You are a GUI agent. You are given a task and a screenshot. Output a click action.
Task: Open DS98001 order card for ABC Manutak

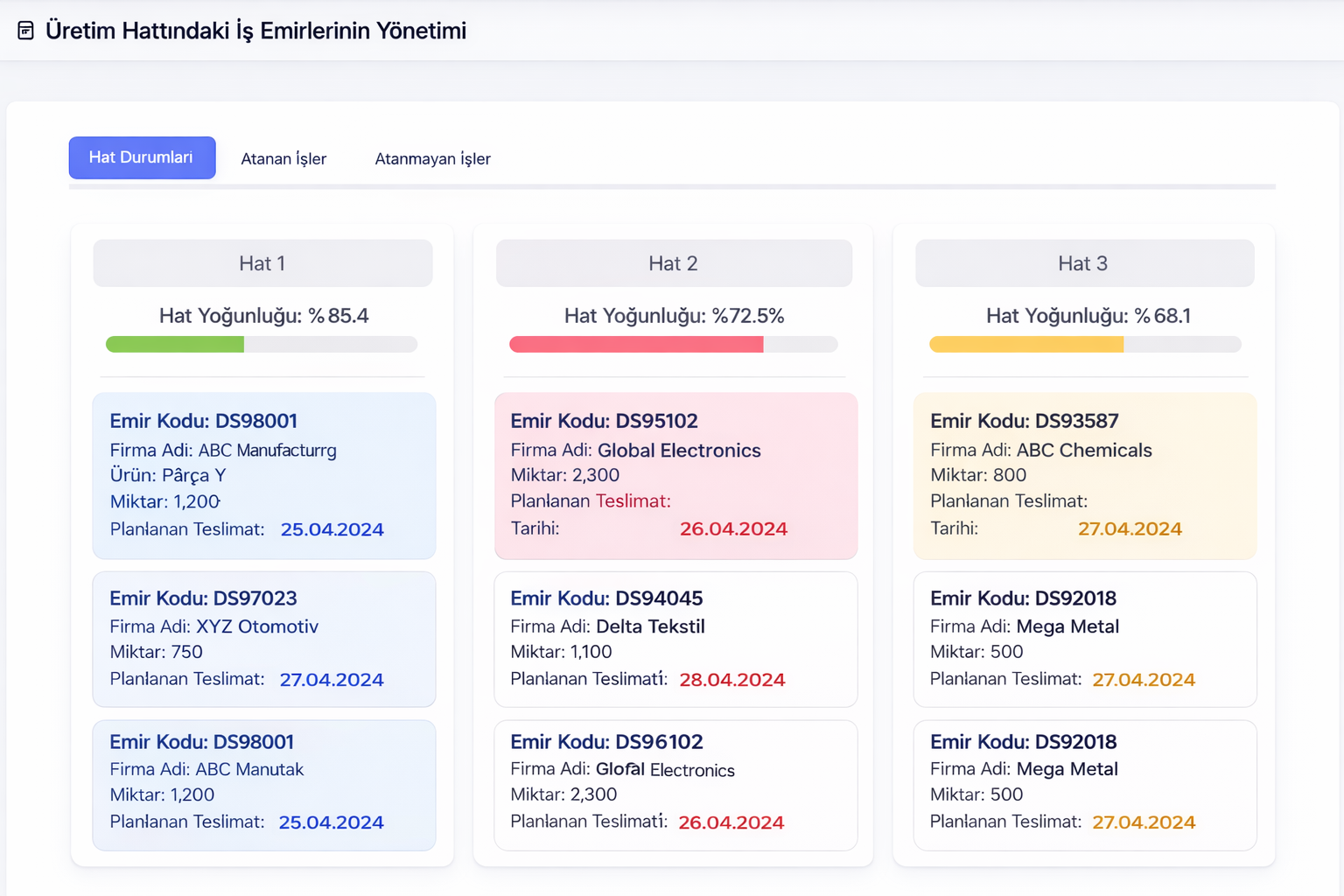point(263,785)
